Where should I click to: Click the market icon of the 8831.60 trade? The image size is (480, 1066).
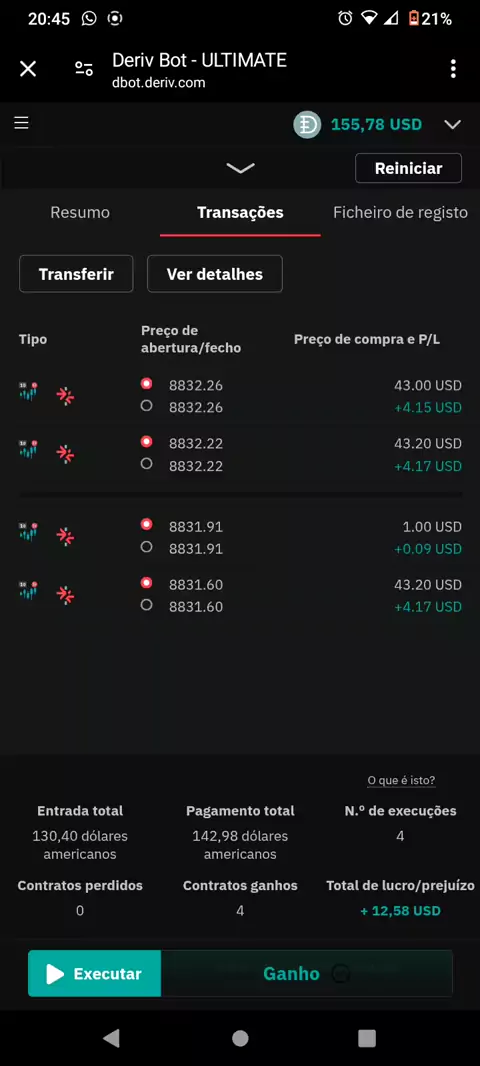(x=29, y=592)
